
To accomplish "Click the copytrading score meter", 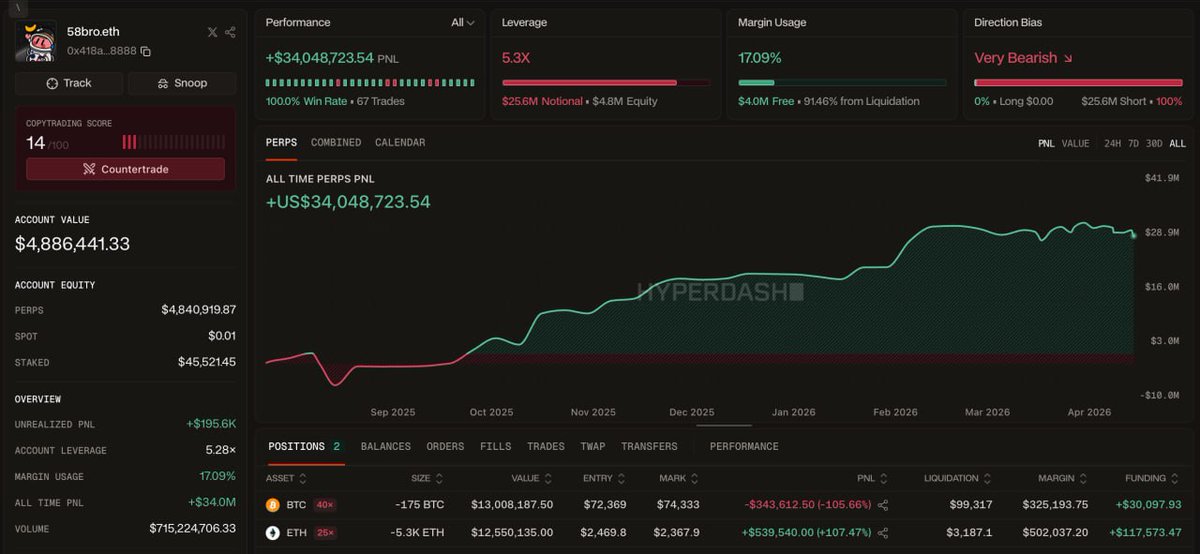I will point(172,142).
